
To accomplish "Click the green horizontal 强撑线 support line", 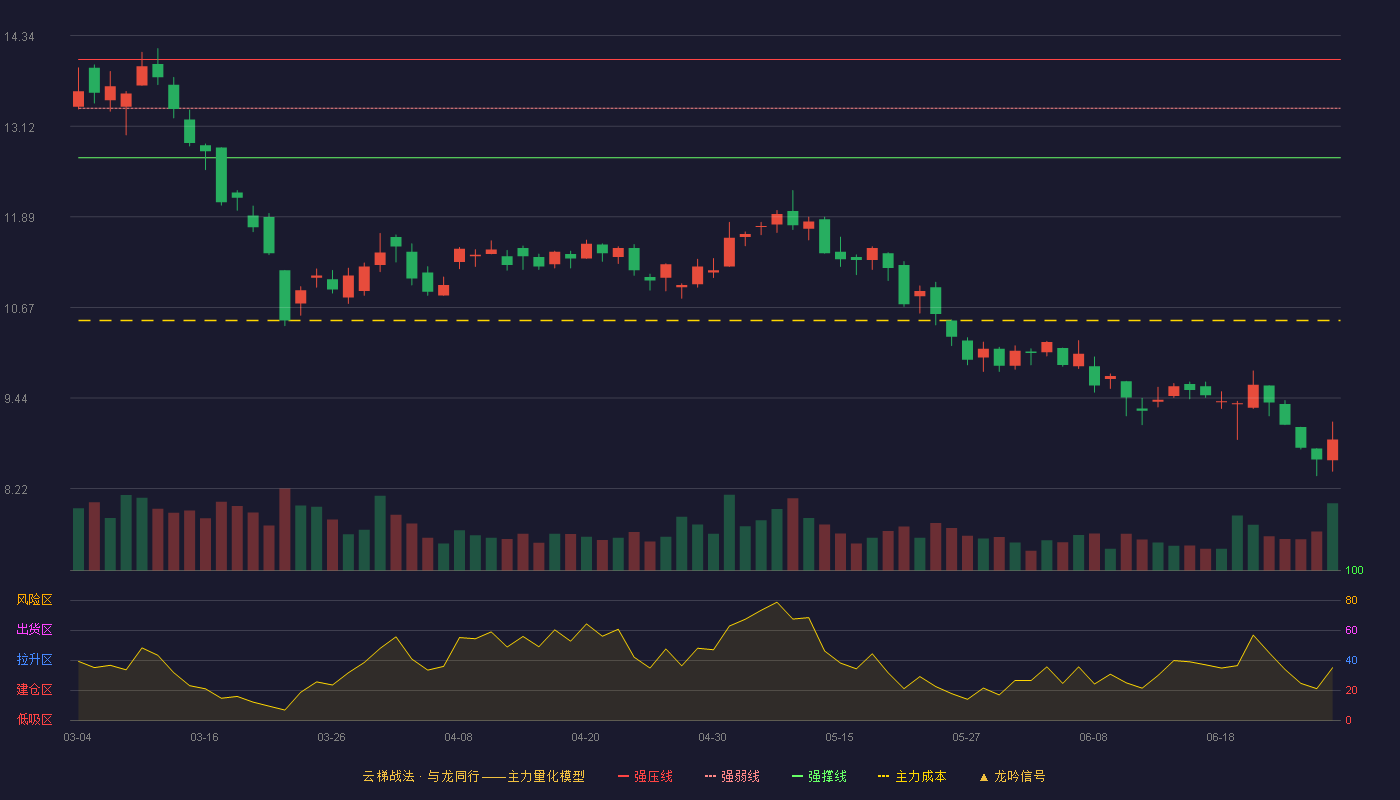I will point(709,157).
